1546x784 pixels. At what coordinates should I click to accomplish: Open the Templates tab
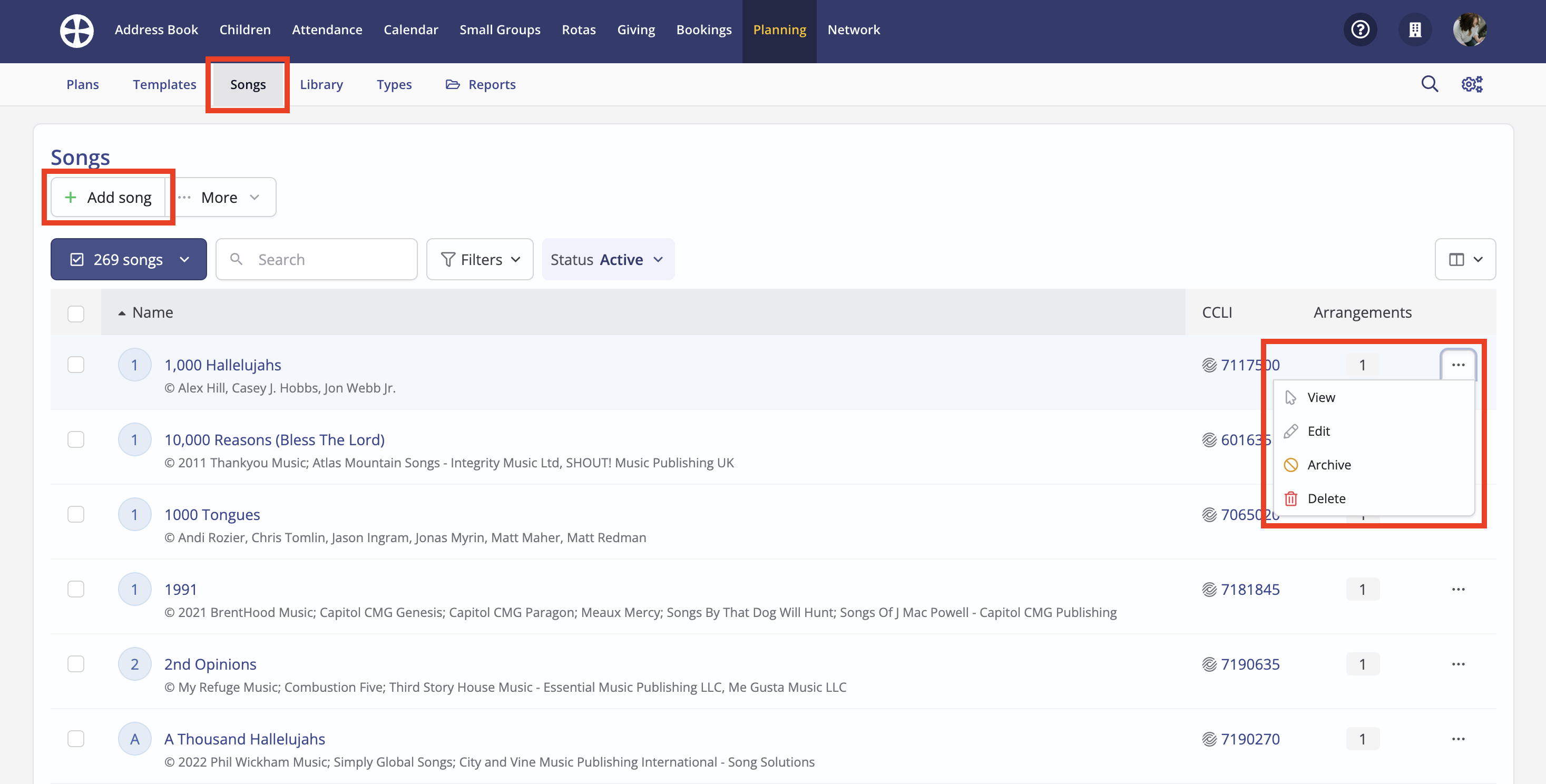[x=164, y=84]
